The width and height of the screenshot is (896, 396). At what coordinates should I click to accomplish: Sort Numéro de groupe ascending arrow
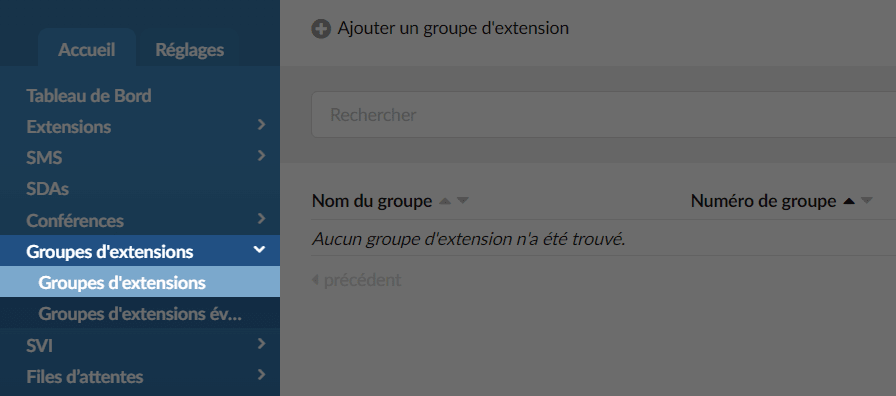(849, 201)
